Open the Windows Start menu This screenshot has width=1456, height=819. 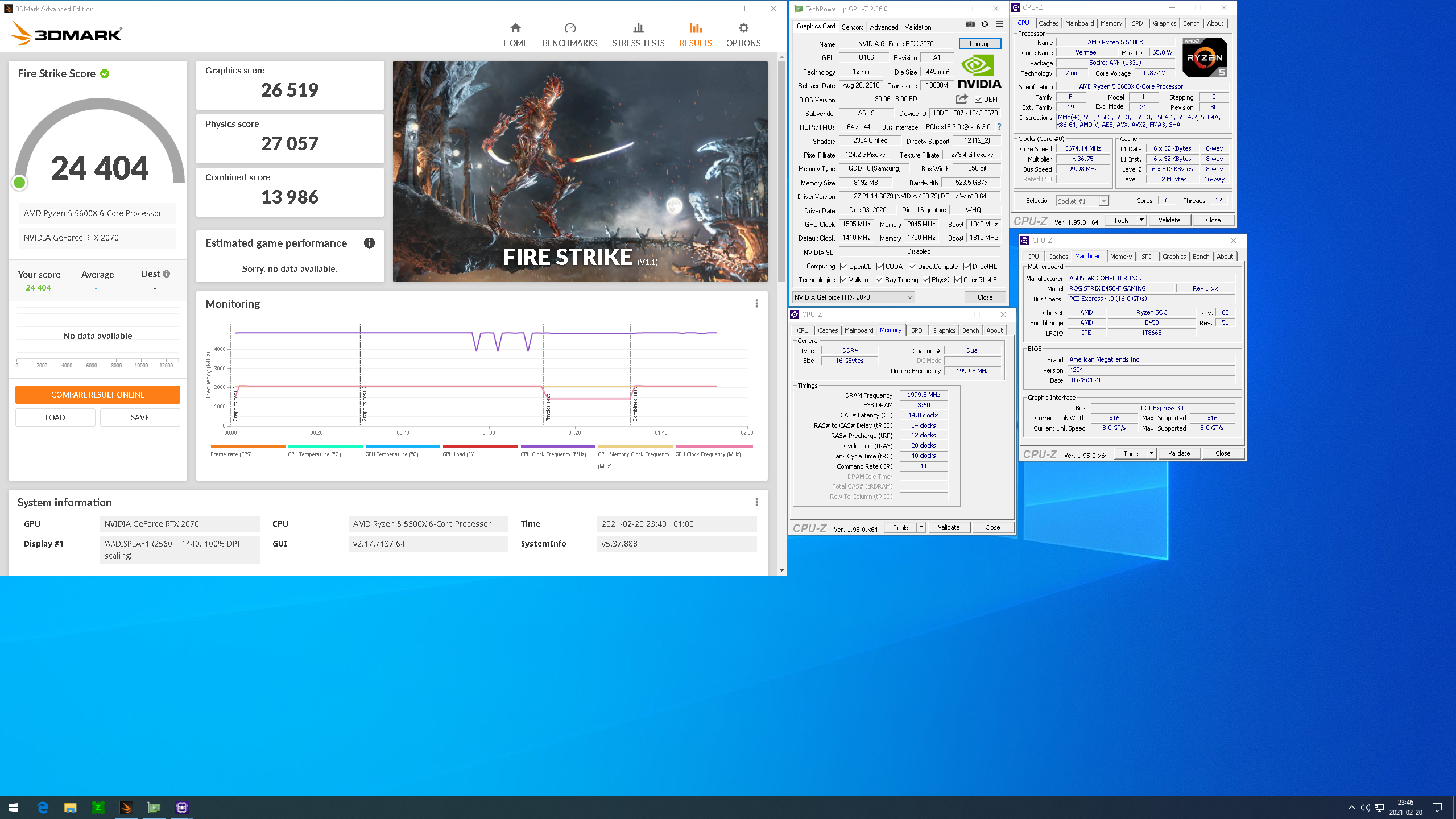[14, 808]
